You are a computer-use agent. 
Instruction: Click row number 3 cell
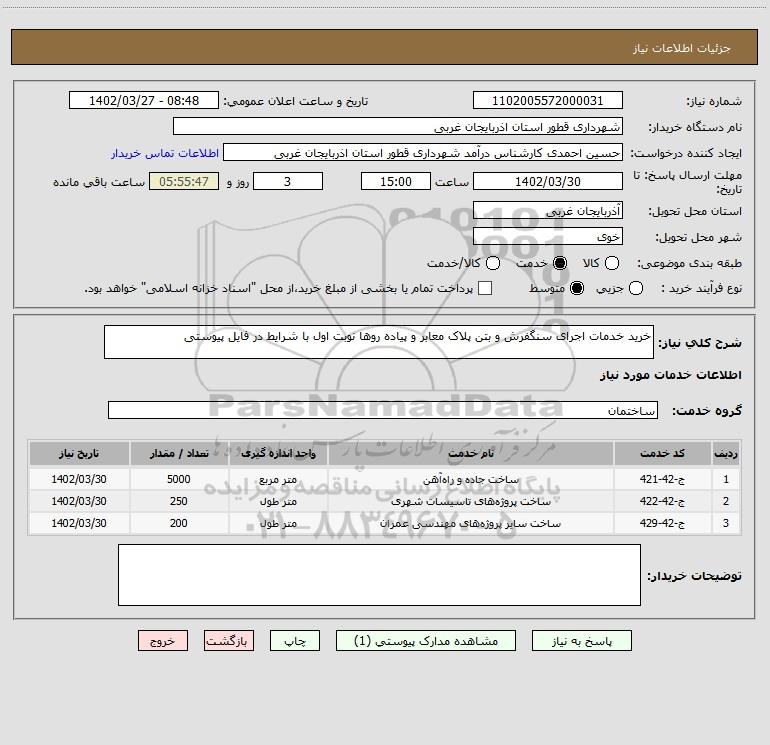click(726, 523)
